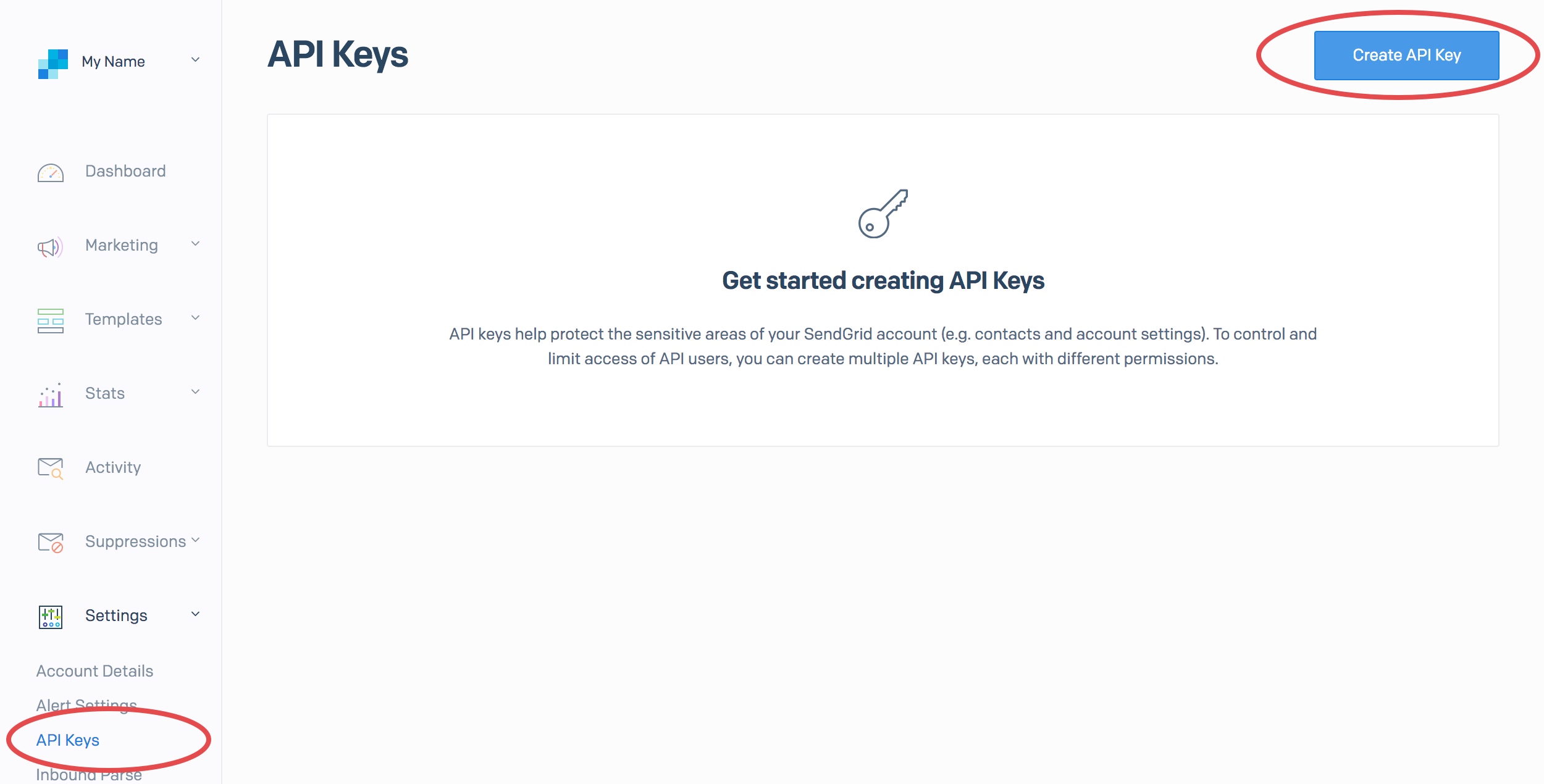Open Inbound Parse settings
Screen dimensions: 1544x784
point(88,773)
